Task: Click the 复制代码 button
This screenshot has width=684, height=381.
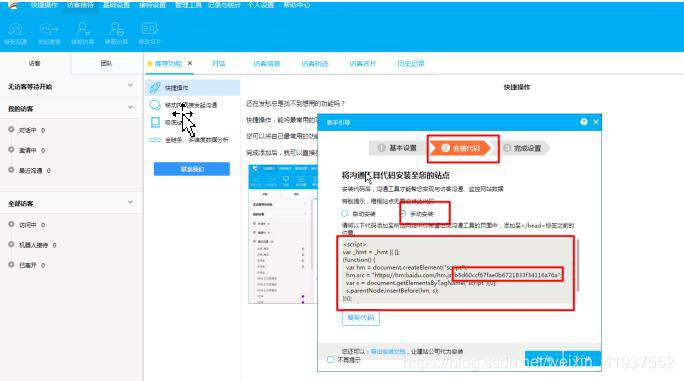Action: coord(360,318)
